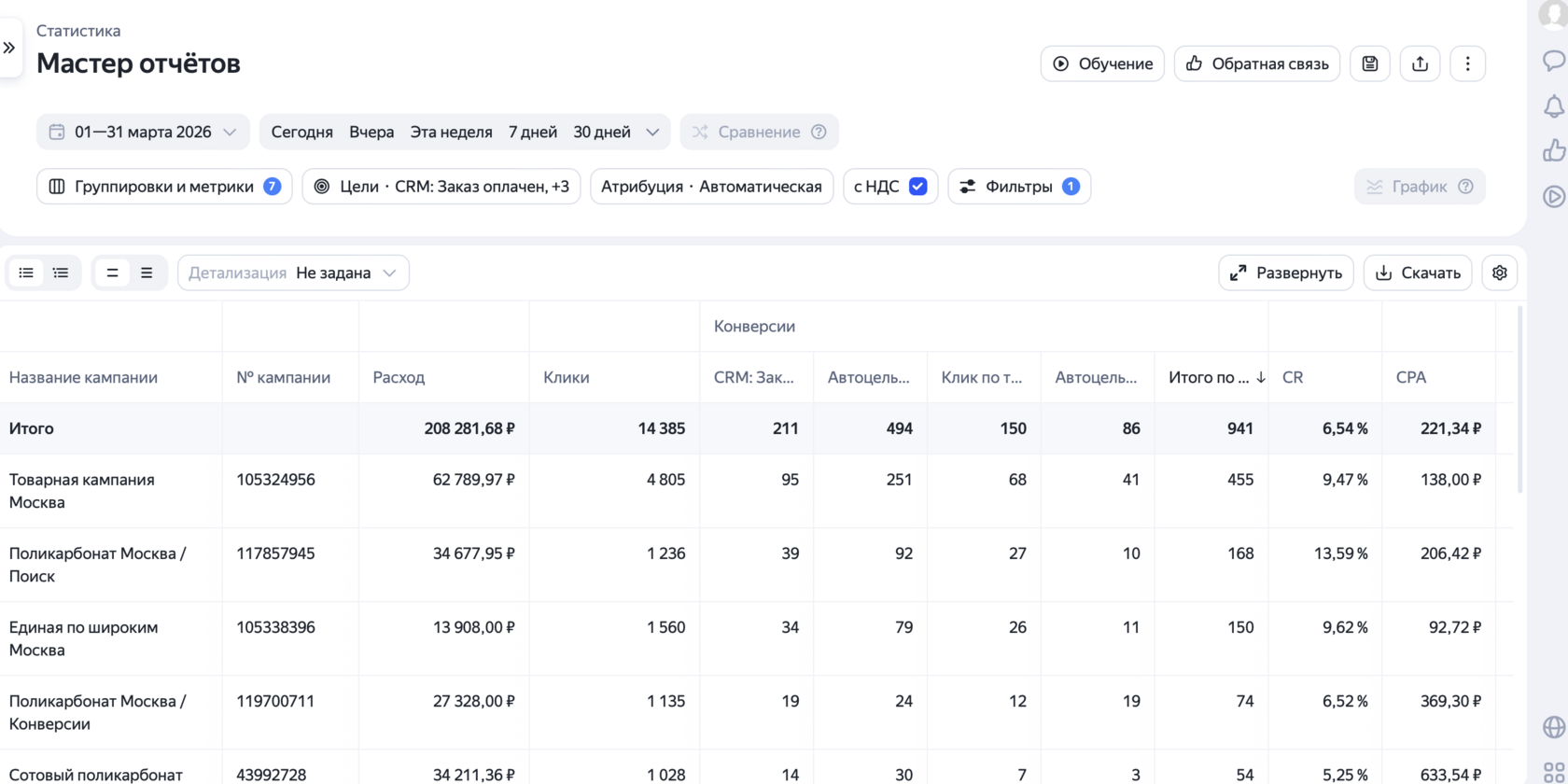Click the 'Развернуть' expand button
The width and height of the screenshot is (1568, 784).
tap(1285, 273)
